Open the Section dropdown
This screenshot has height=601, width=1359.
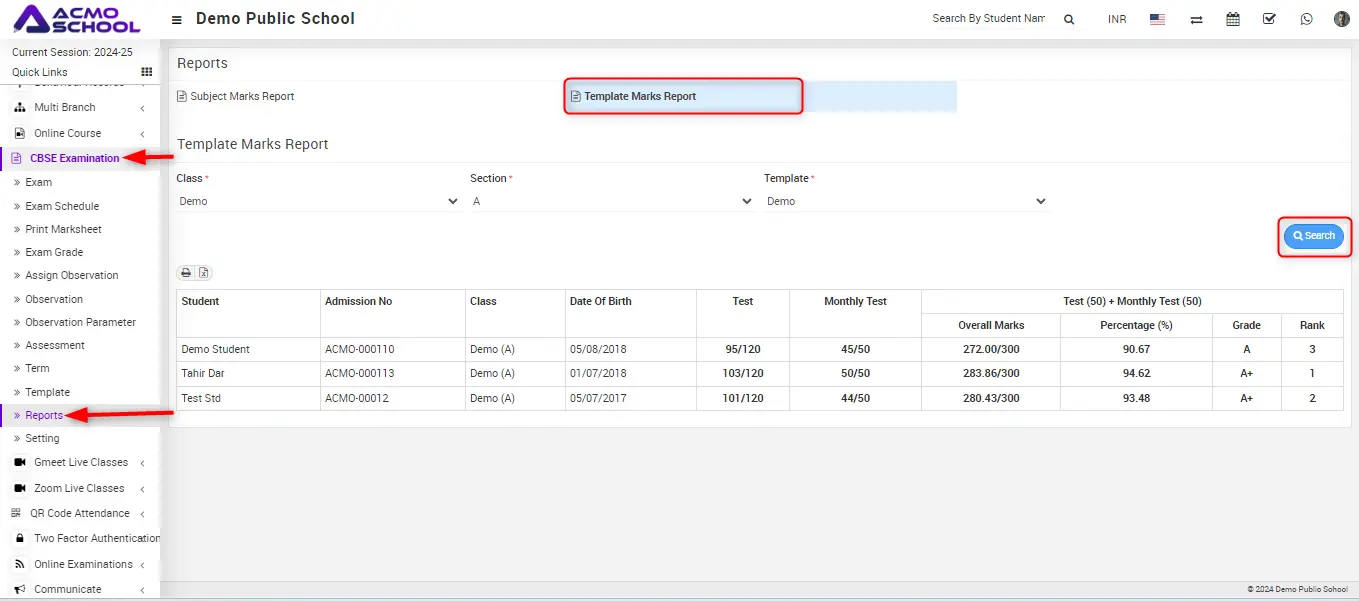(x=612, y=201)
